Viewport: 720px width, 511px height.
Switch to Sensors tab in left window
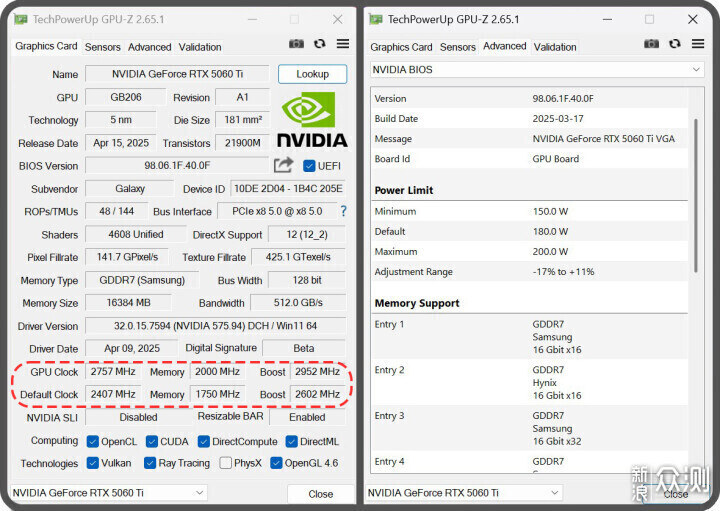102,47
